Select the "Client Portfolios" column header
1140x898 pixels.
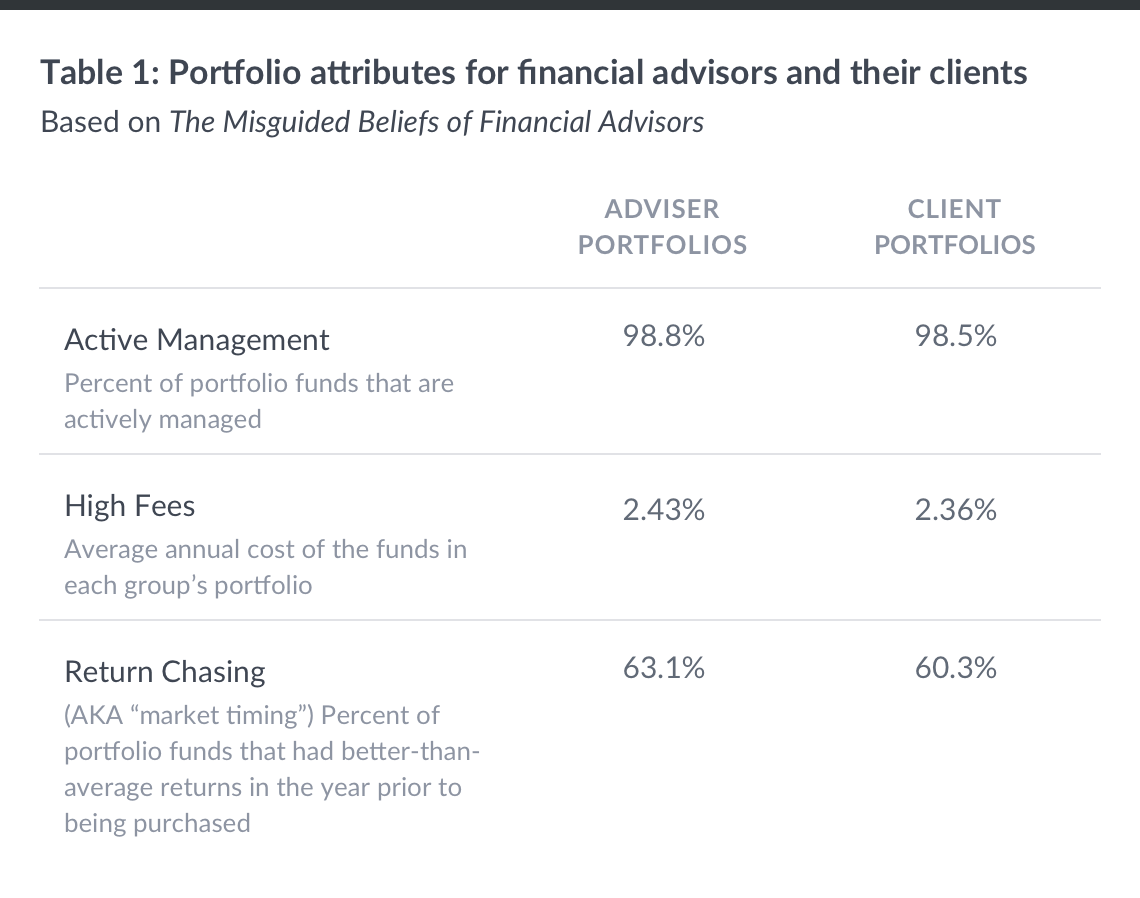(x=954, y=227)
